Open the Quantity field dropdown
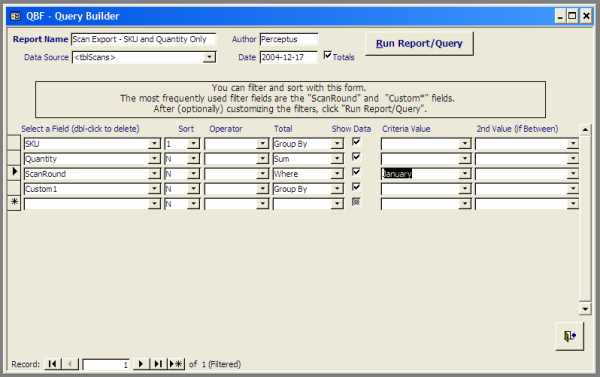 [154, 158]
